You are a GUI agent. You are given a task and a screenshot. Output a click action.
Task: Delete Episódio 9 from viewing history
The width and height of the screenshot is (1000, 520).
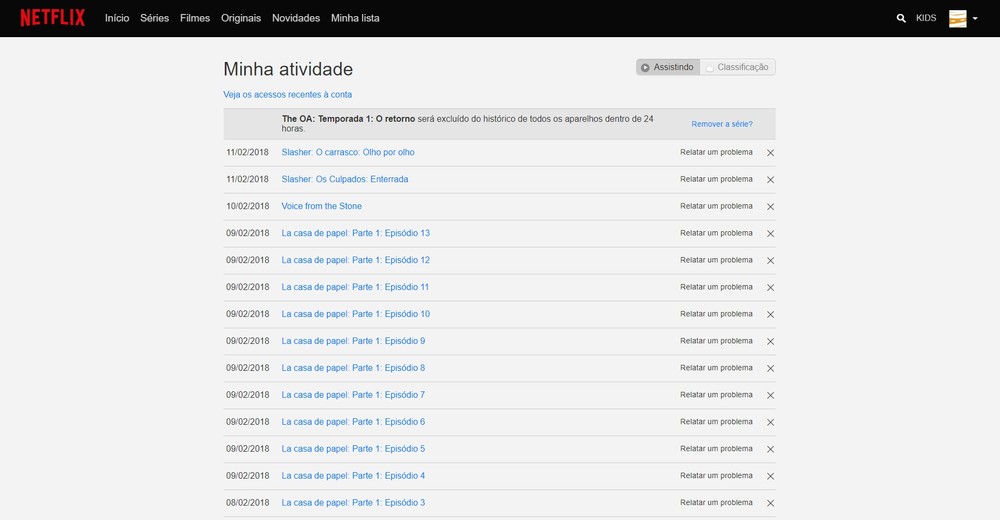point(770,342)
